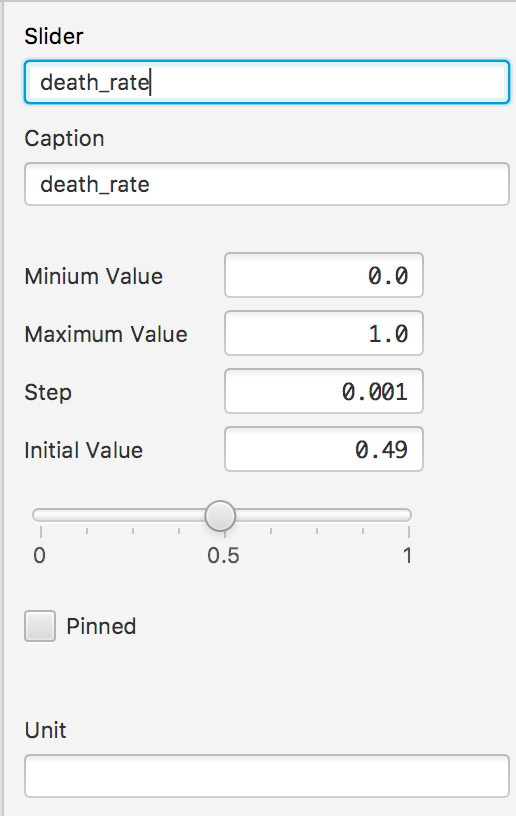Click the Maximum Value field showing 1.0
This screenshot has height=816, width=516.
point(324,334)
